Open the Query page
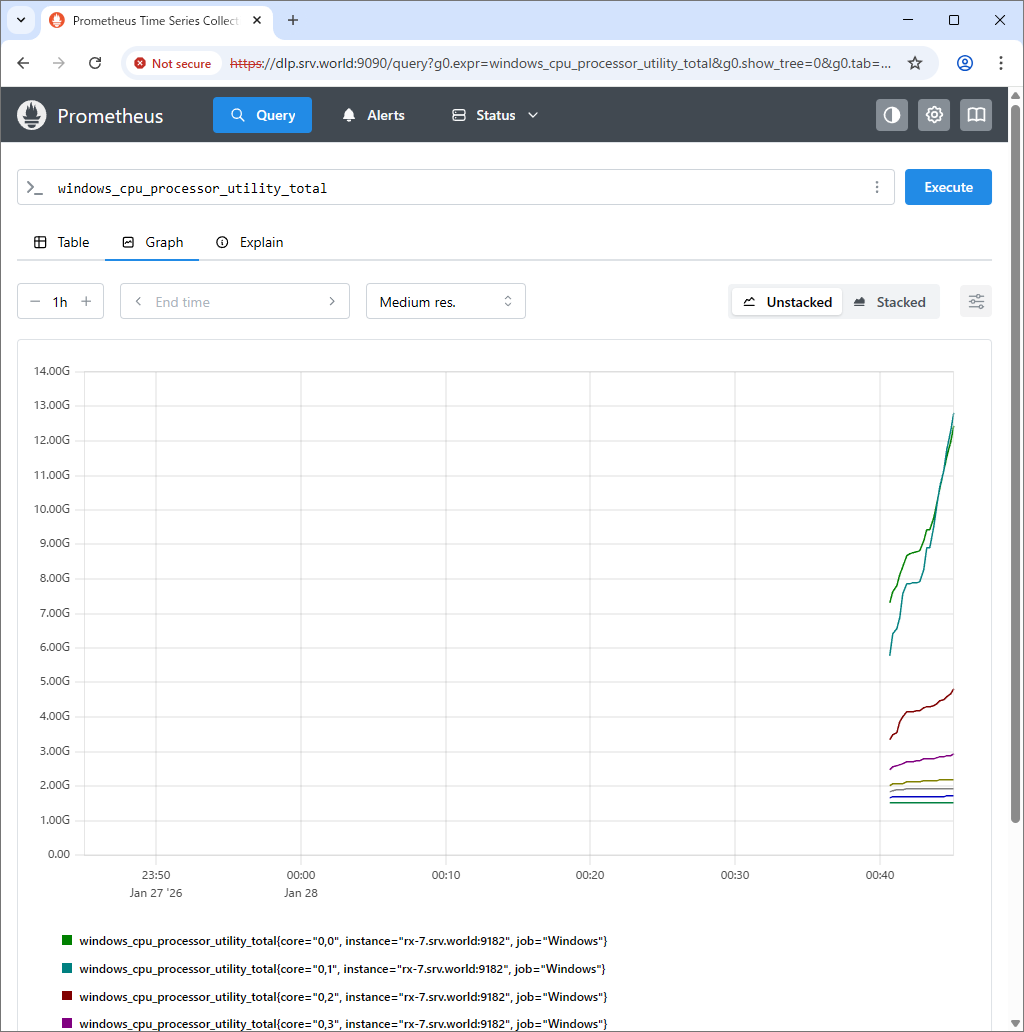The height and width of the screenshot is (1032, 1024). coord(262,115)
